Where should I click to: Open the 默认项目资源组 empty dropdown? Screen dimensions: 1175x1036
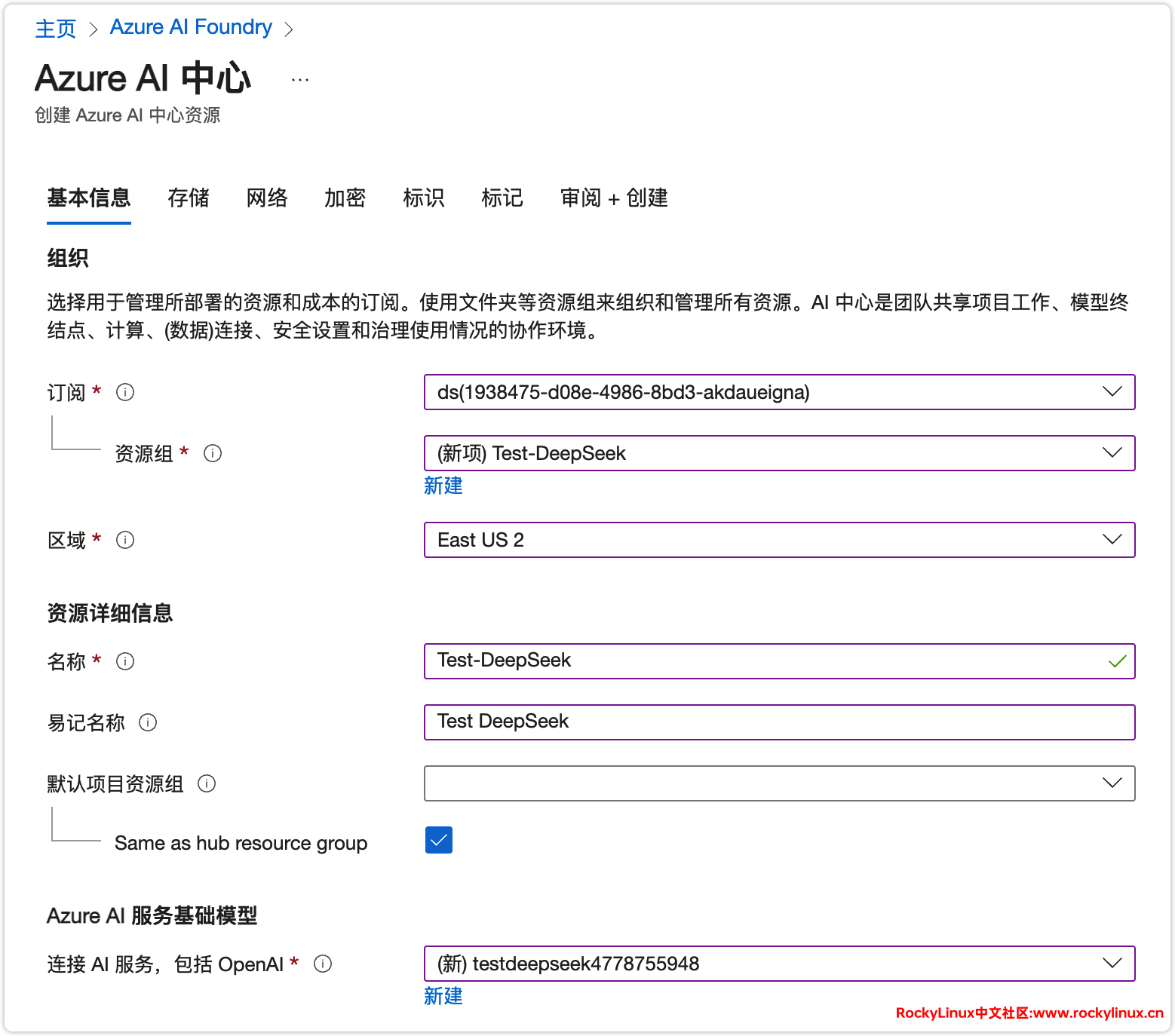(x=779, y=783)
